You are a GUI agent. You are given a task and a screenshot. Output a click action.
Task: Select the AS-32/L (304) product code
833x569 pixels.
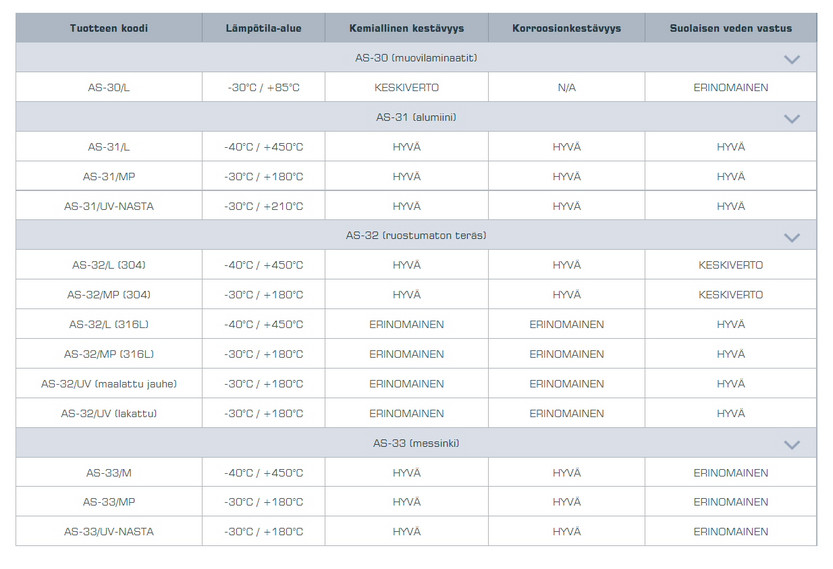pyautogui.click(x=109, y=265)
